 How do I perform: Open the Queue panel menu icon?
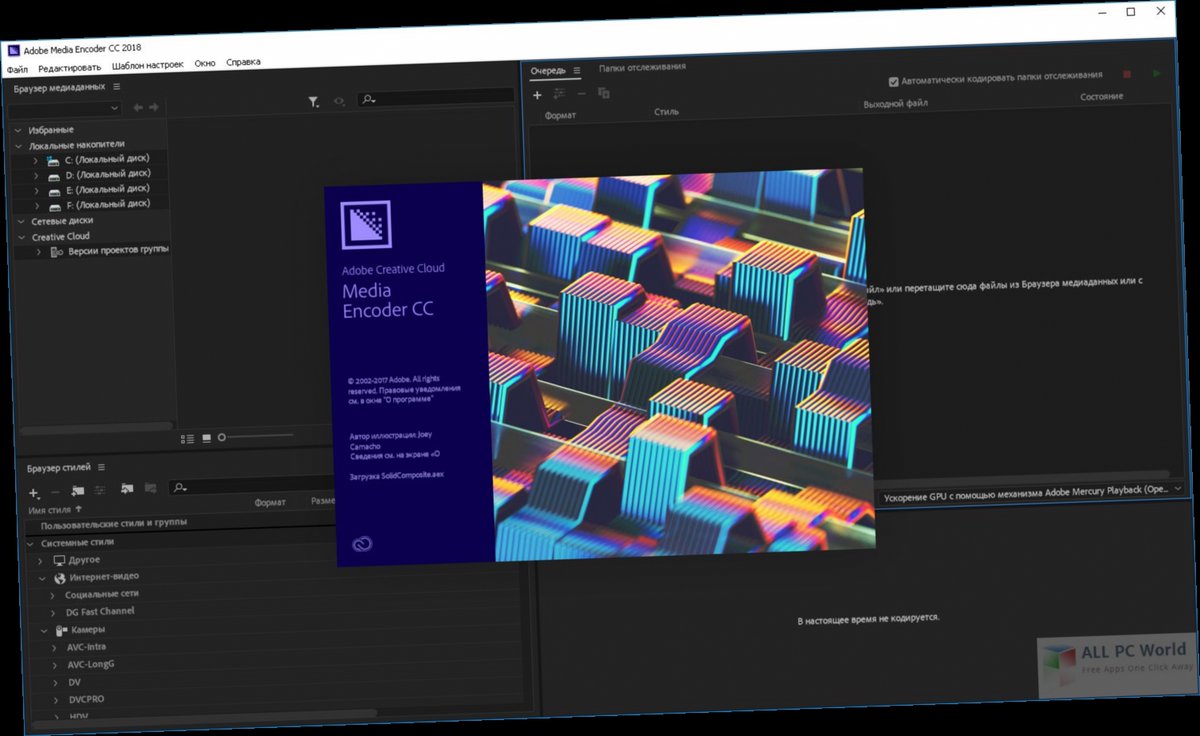coord(577,71)
